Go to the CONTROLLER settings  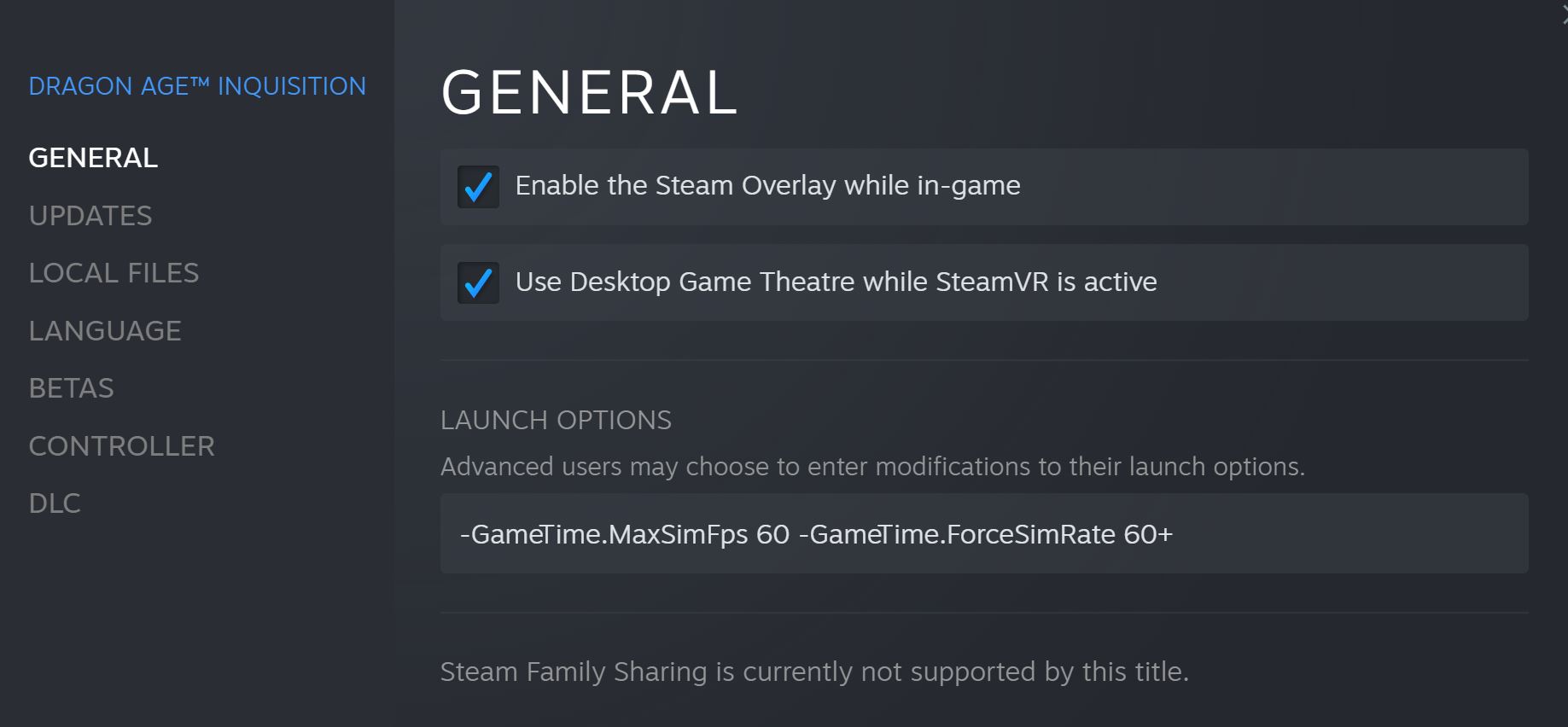coord(122,446)
